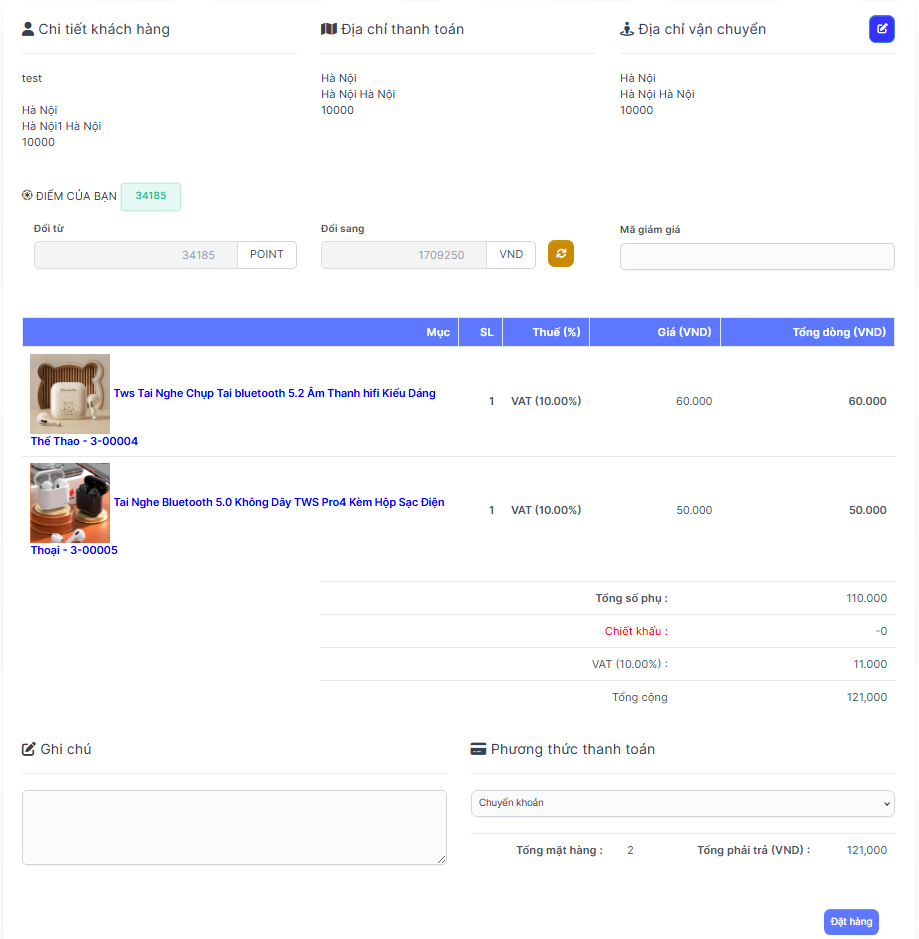This screenshot has width=919, height=939.
Task: Click the star icon next to ĐIỂM CỦA BẠN
Action: [27, 196]
